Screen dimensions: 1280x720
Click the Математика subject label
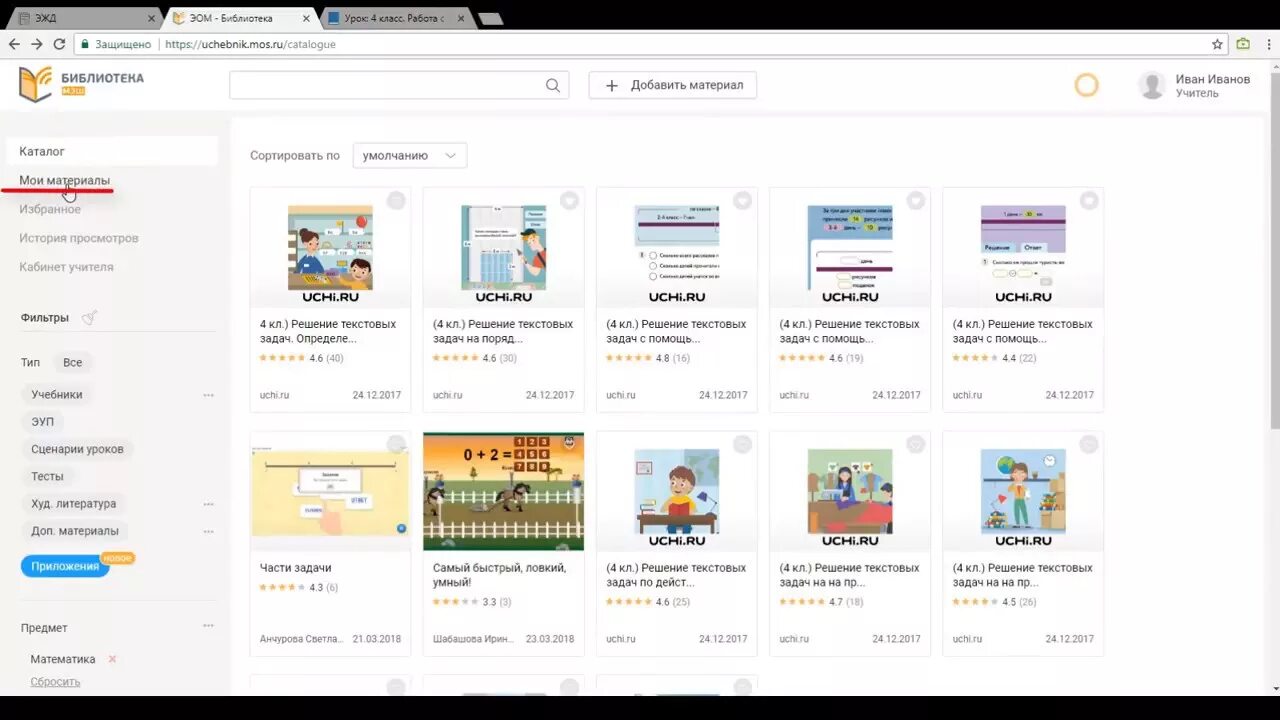click(x=63, y=659)
